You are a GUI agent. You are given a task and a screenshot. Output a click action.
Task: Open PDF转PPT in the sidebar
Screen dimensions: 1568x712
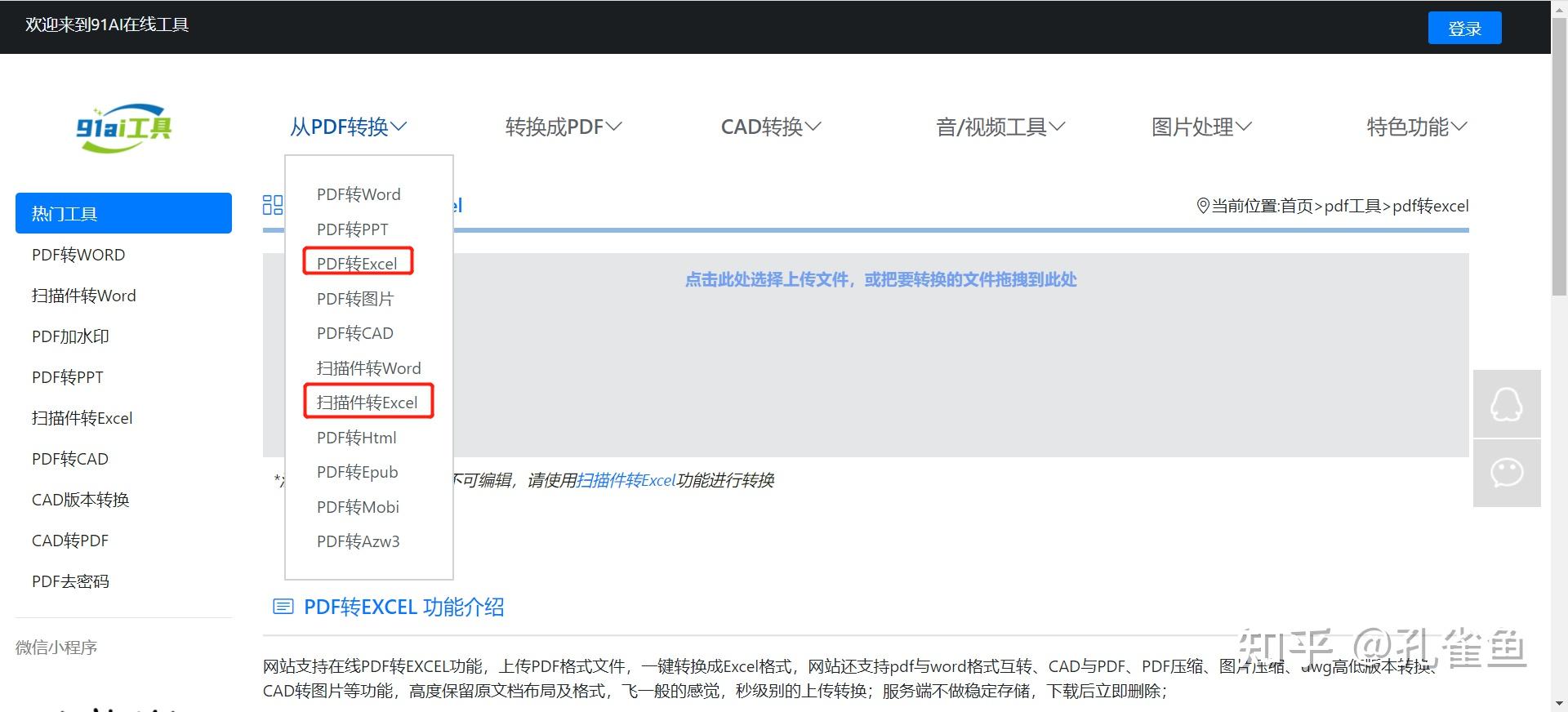68,377
